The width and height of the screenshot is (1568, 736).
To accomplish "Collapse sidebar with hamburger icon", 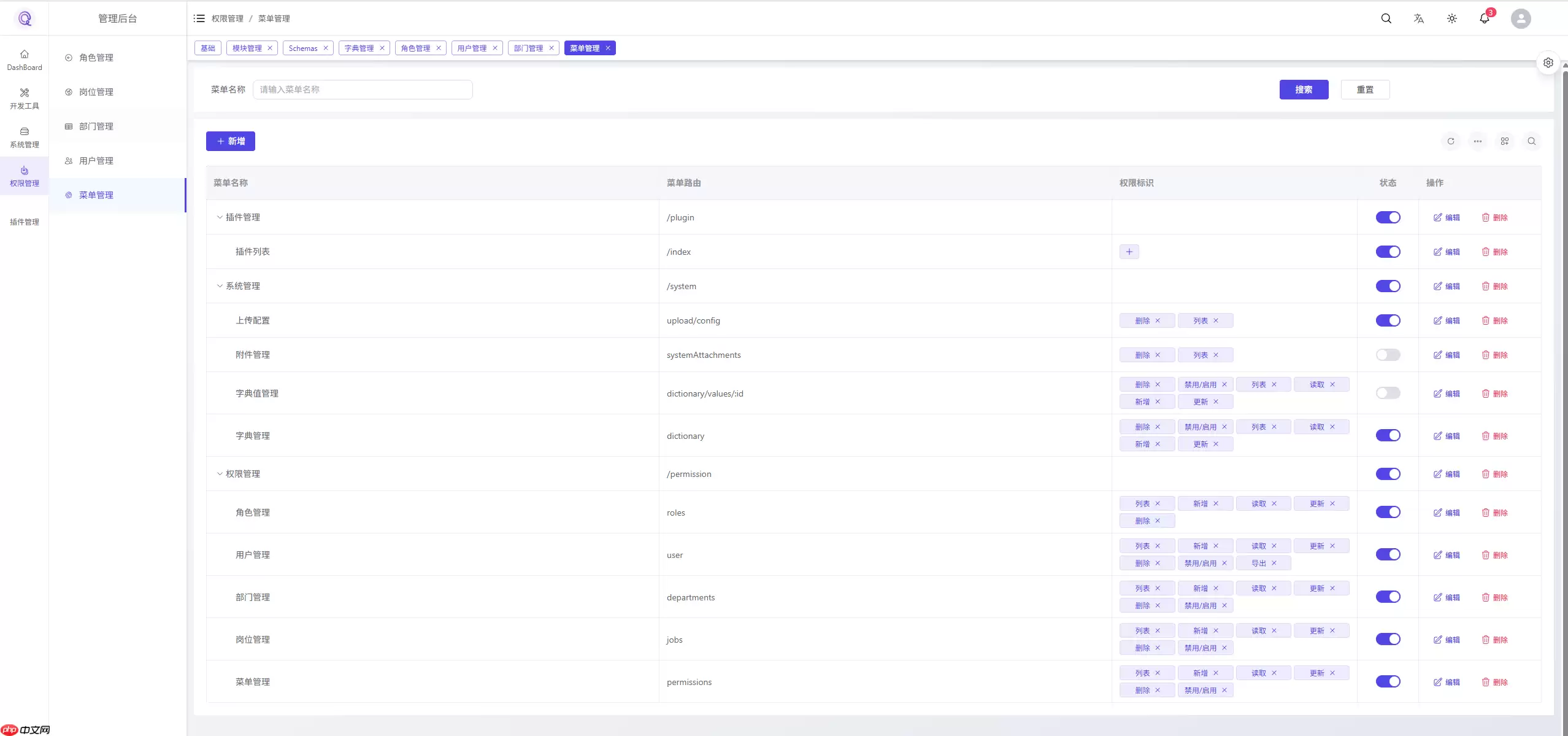I will pos(199,18).
